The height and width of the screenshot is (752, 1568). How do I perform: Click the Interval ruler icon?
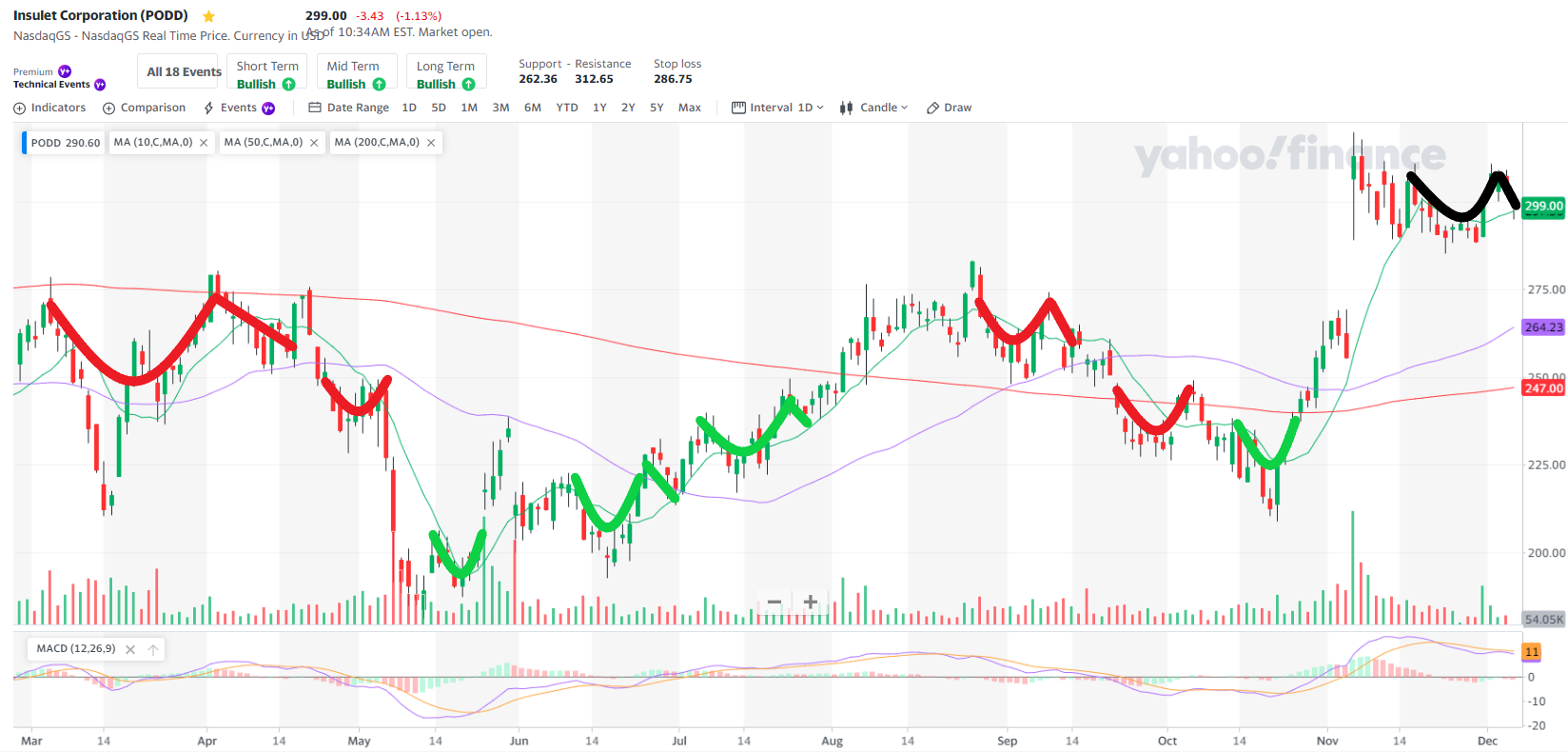click(x=738, y=108)
